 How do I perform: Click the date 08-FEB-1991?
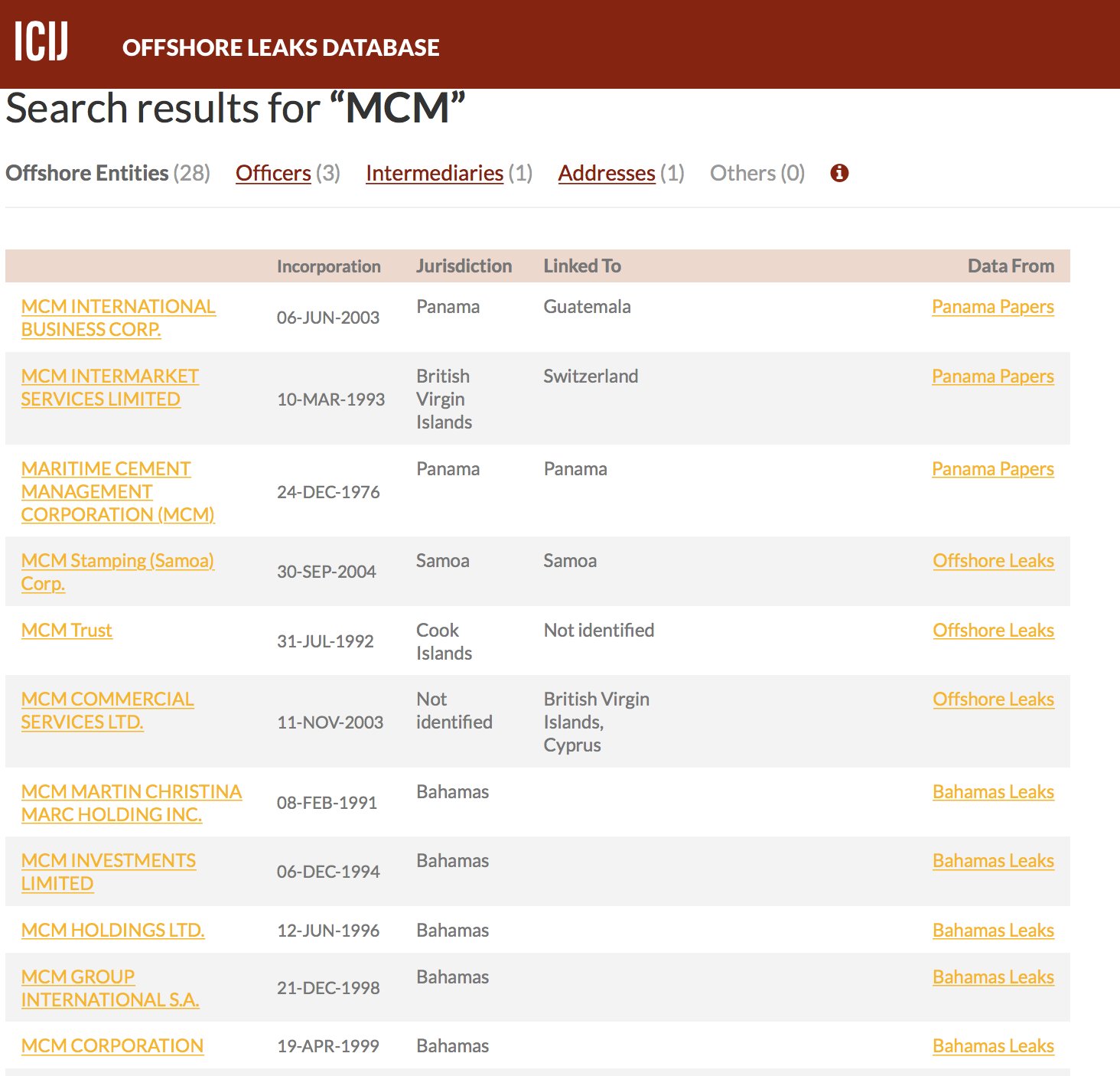pyautogui.click(x=327, y=803)
